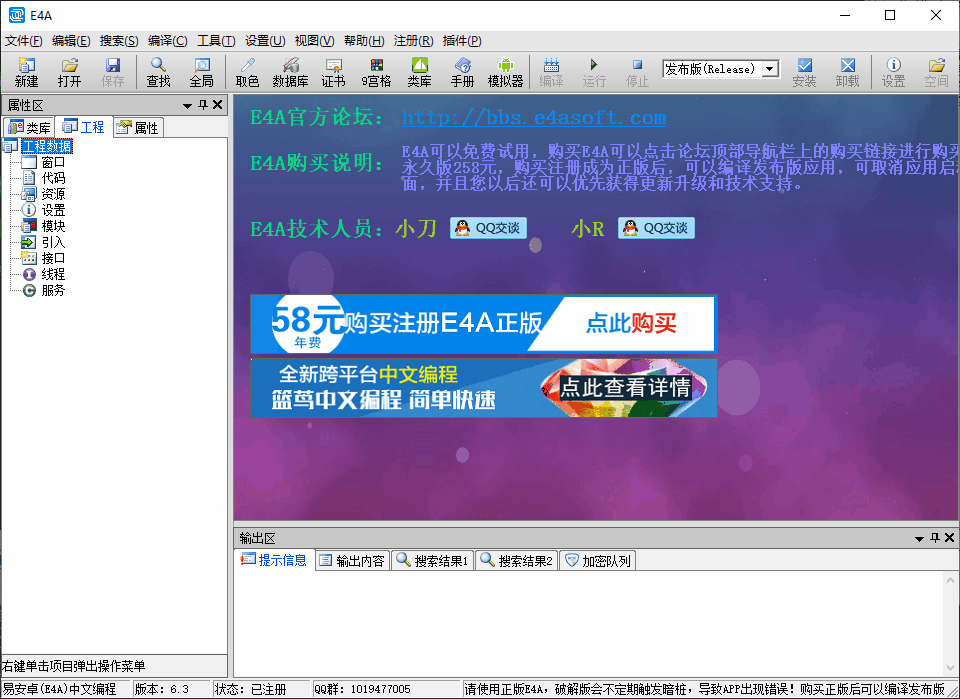Image resolution: width=960 pixels, height=699 pixels.
Task: Switch to the 加密队列 tab
Action: coord(598,561)
